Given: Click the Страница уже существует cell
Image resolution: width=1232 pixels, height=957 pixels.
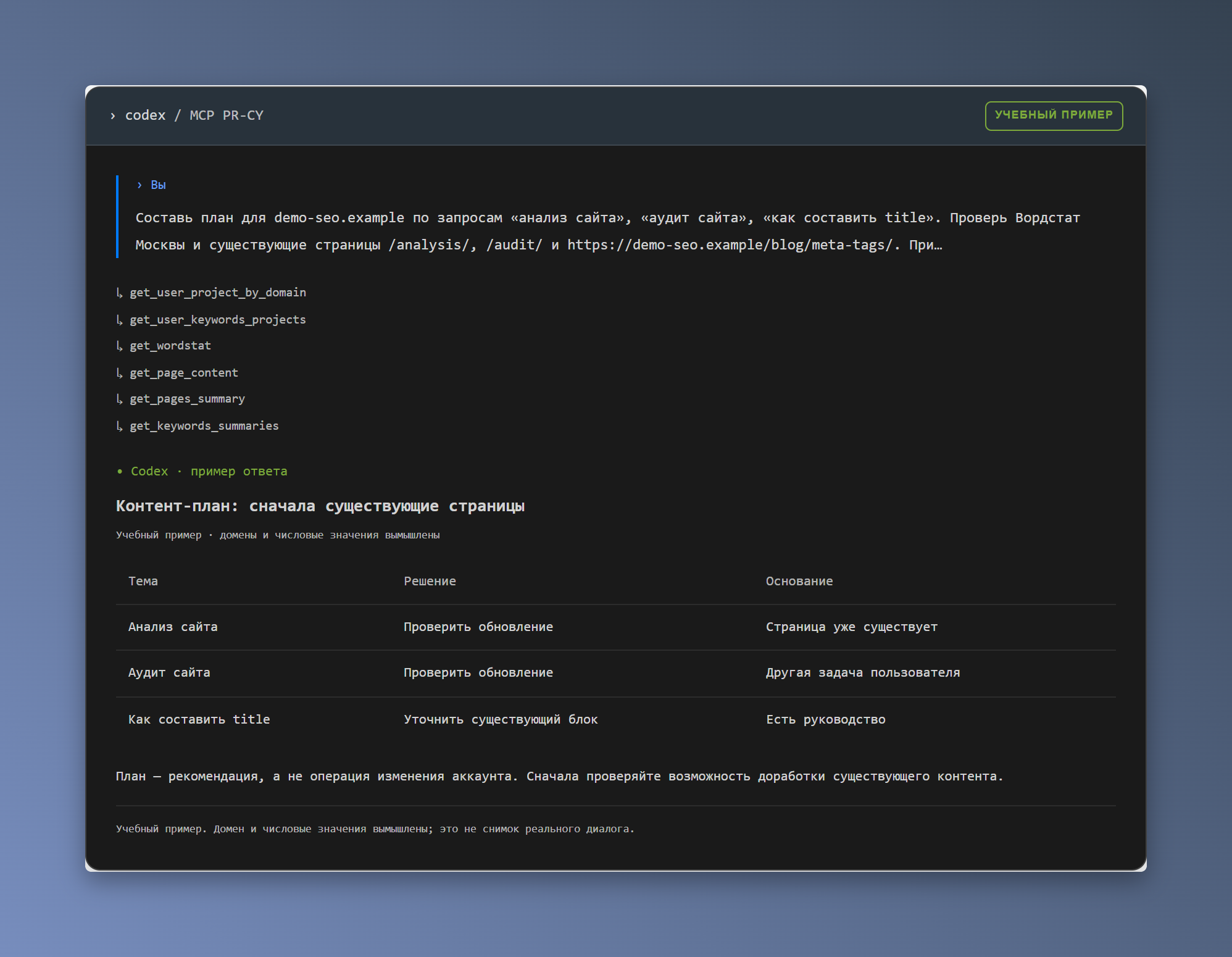Looking at the screenshot, I should [852, 627].
